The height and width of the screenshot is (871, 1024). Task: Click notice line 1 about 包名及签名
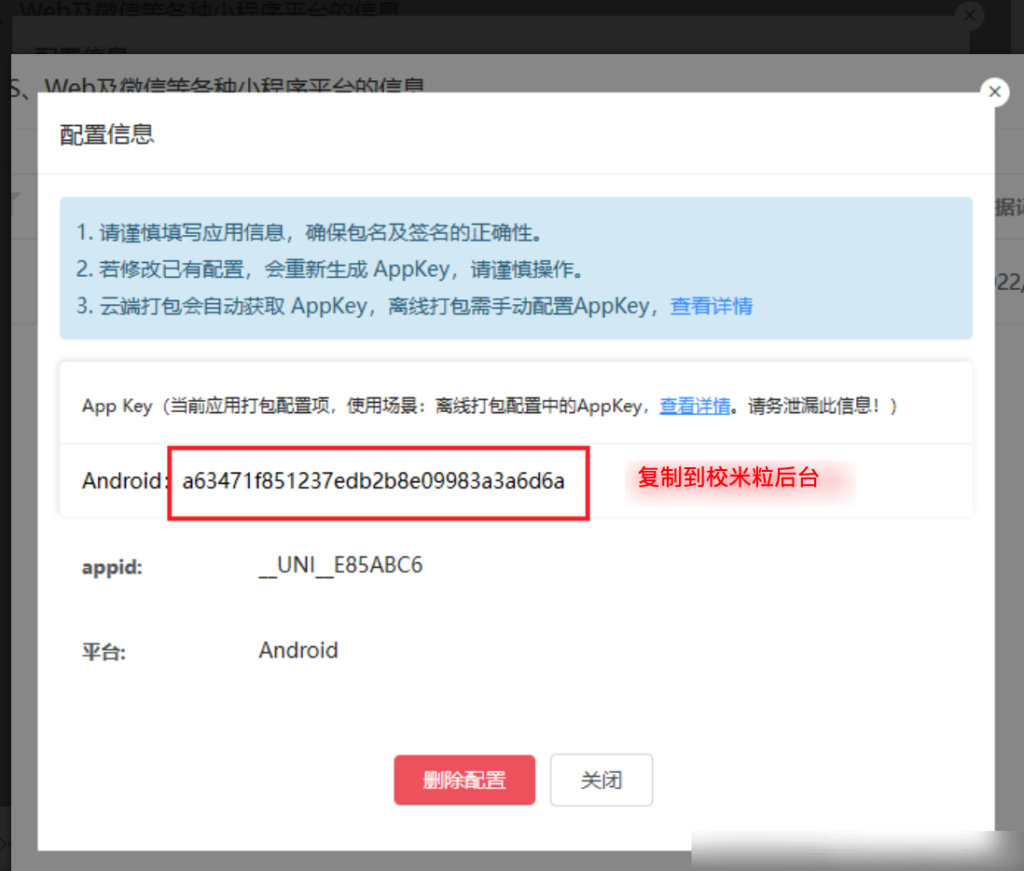click(x=310, y=234)
